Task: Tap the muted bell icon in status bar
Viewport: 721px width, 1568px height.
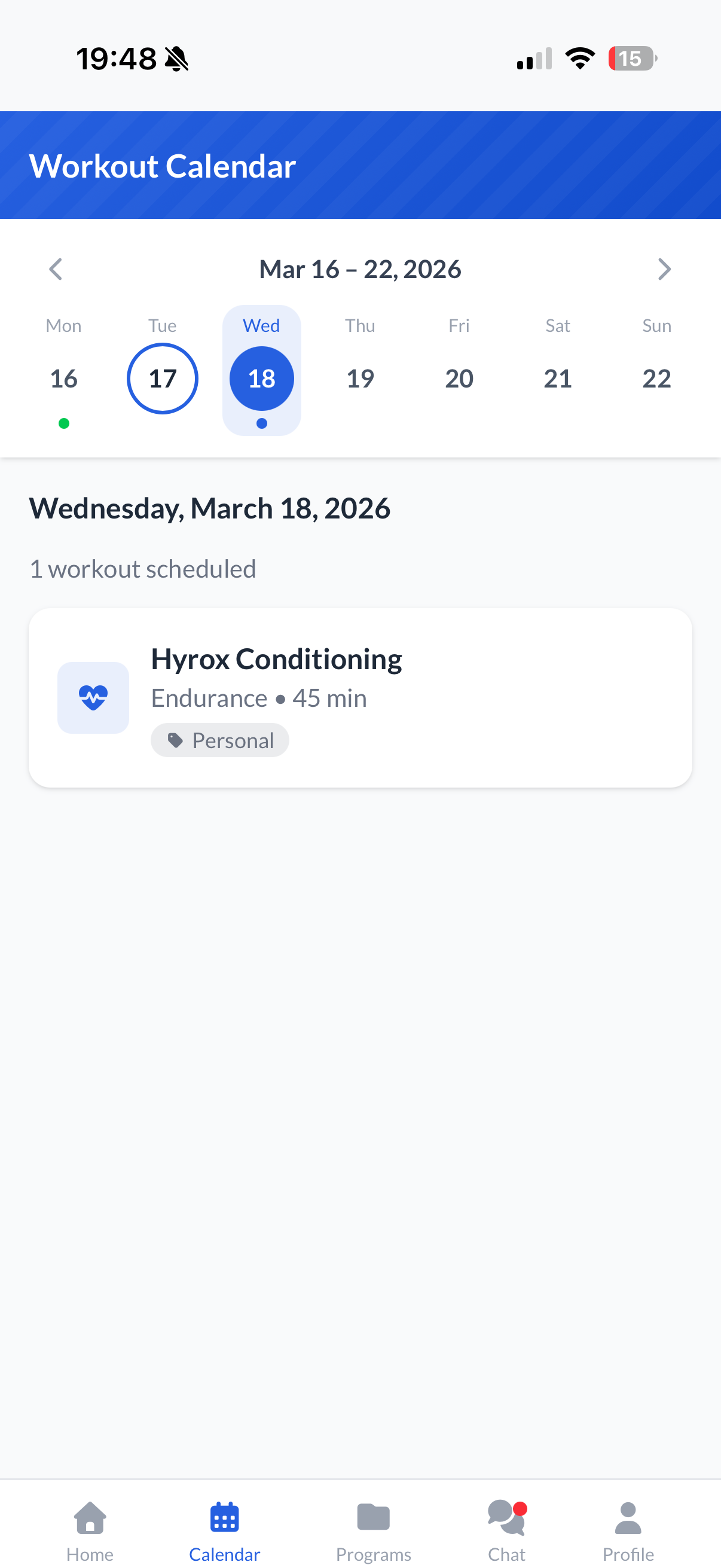Action: (177, 59)
